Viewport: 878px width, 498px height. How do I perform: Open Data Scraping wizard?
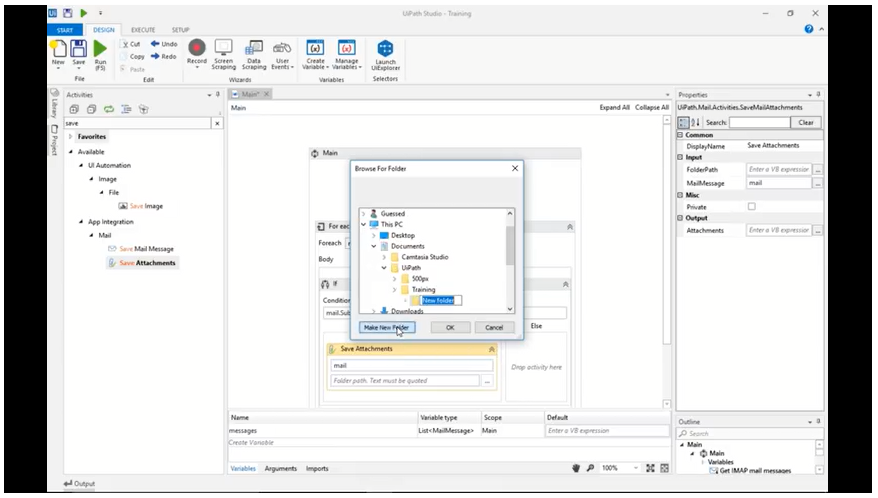(x=254, y=54)
